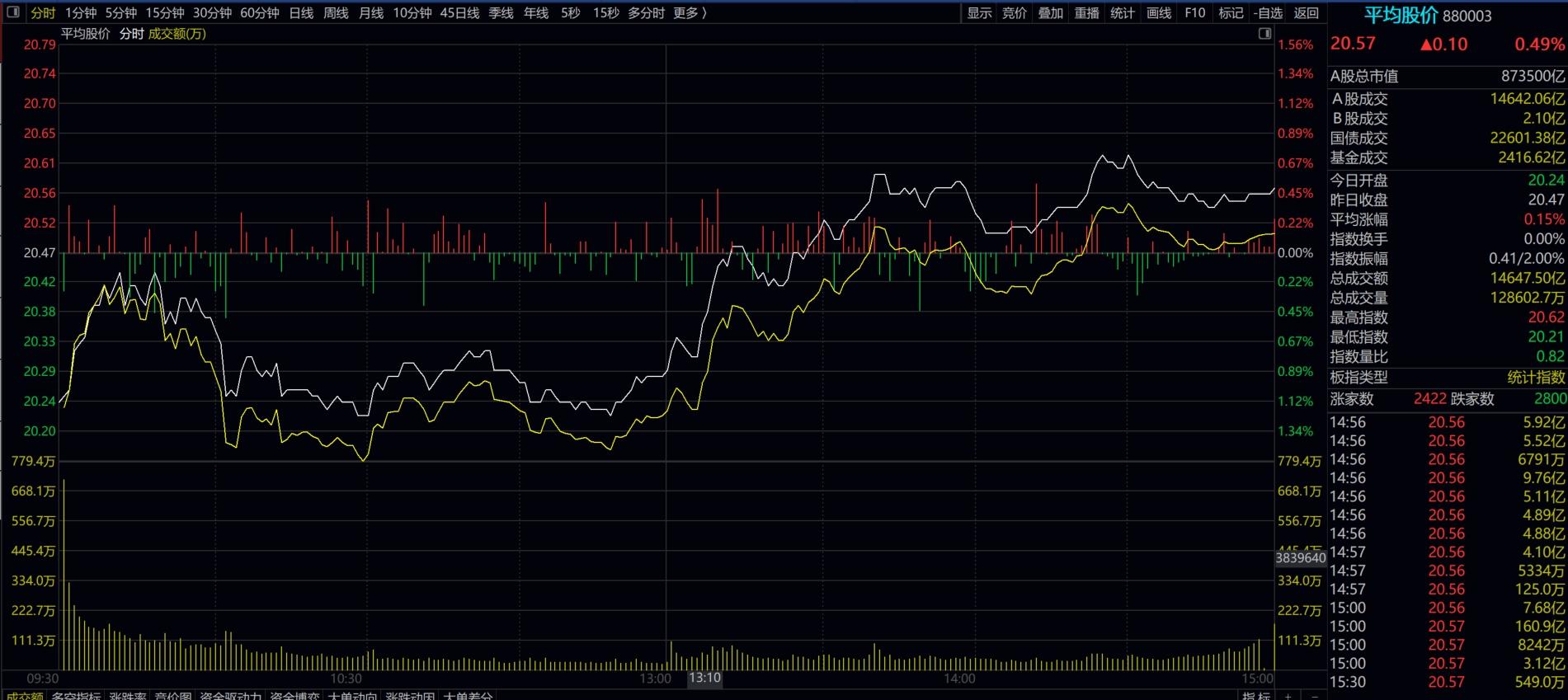Open the F10 company info
1568x700 pixels.
(1194, 12)
